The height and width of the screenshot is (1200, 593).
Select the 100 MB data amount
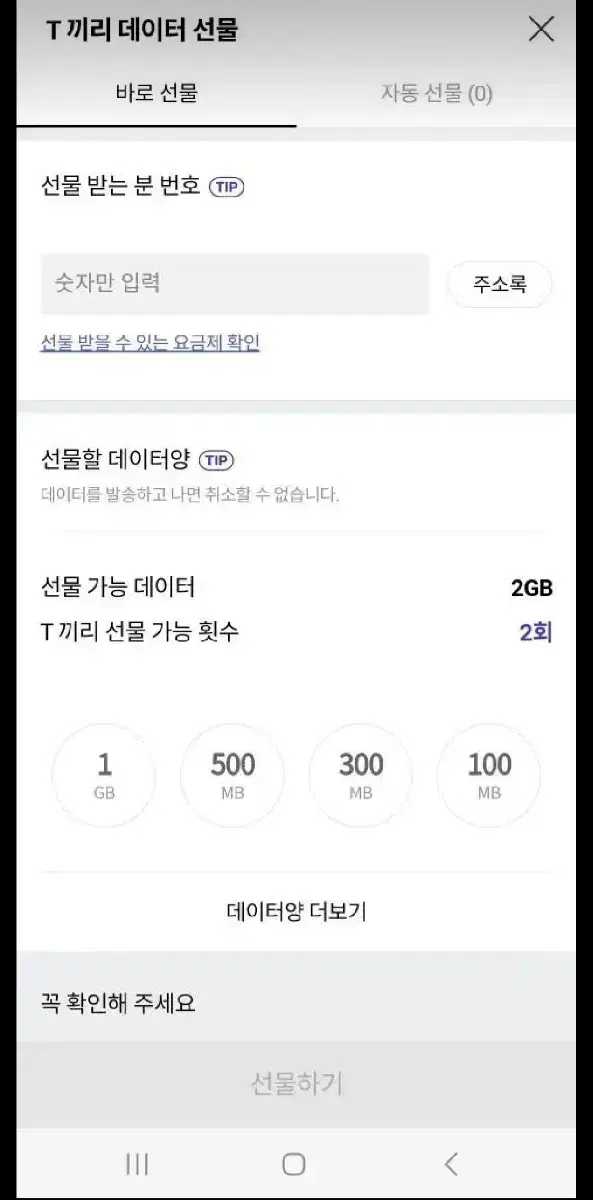click(x=489, y=776)
